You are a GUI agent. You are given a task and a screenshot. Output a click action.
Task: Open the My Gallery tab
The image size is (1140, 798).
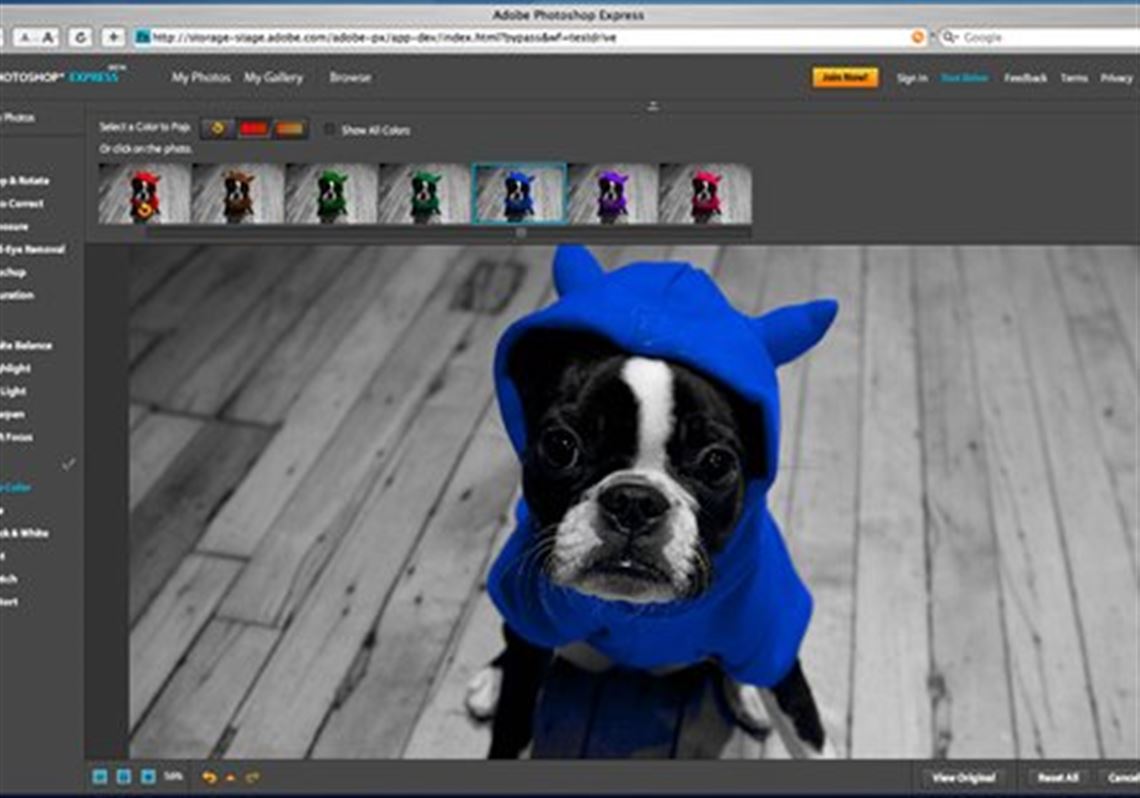point(273,77)
